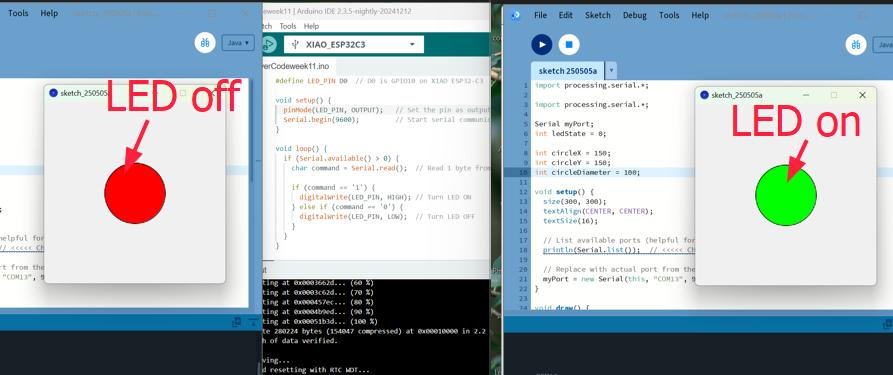Toggle debugger icon in left Processing window
Viewport: 893px width, 375px height.
click(205, 43)
